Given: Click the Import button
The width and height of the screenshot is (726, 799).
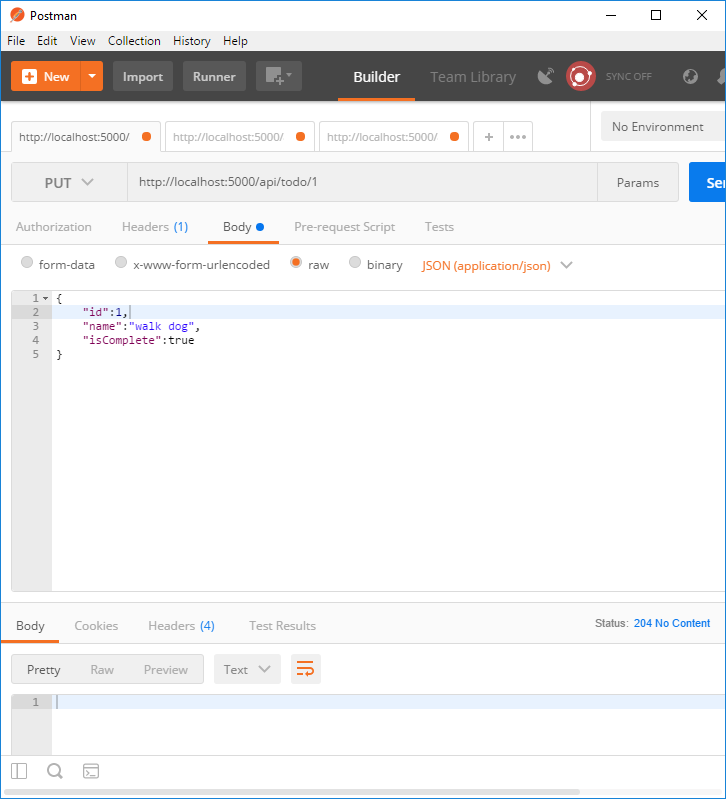Looking at the screenshot, I should pos(143,76).
